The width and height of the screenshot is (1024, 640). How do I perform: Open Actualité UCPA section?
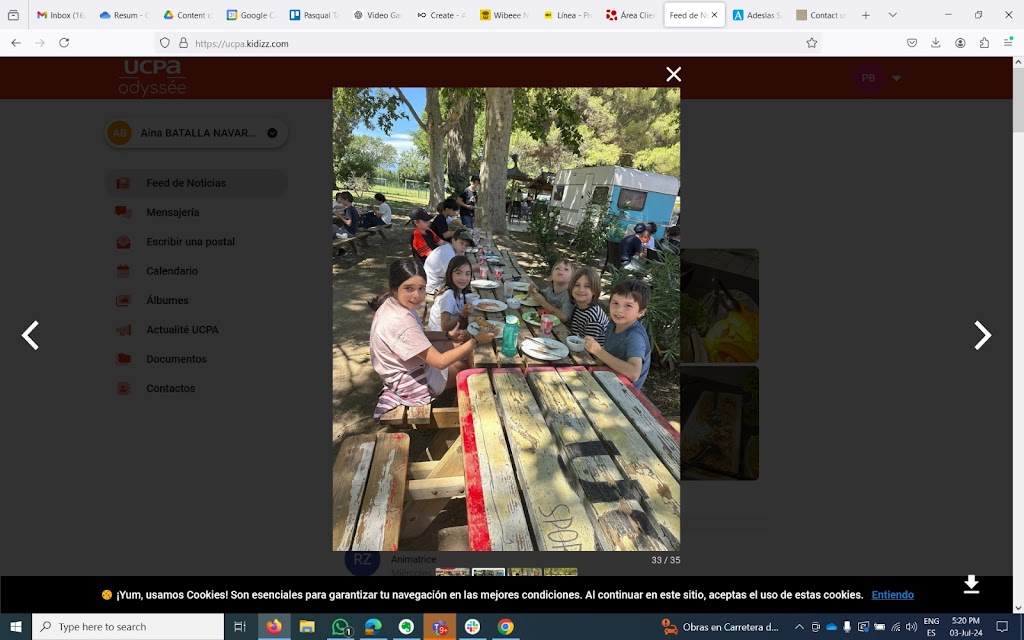tap(182, 330)
